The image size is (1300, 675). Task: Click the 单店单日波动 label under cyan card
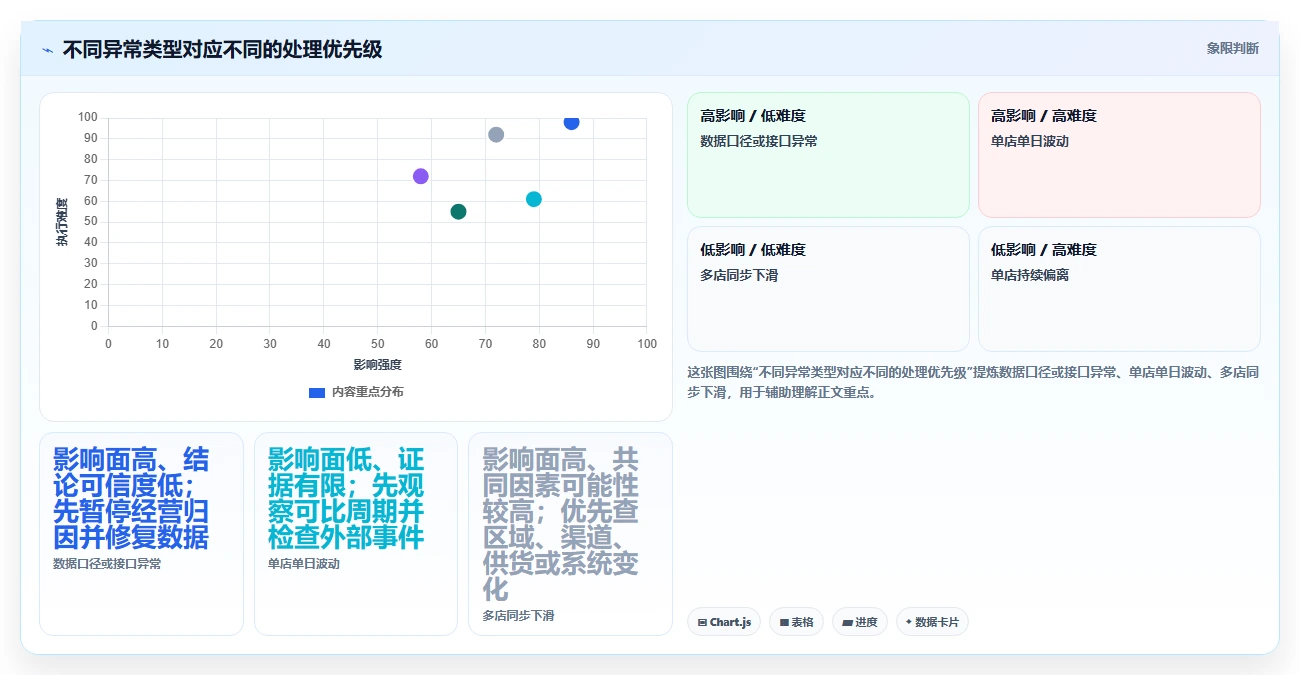[304, 564]
